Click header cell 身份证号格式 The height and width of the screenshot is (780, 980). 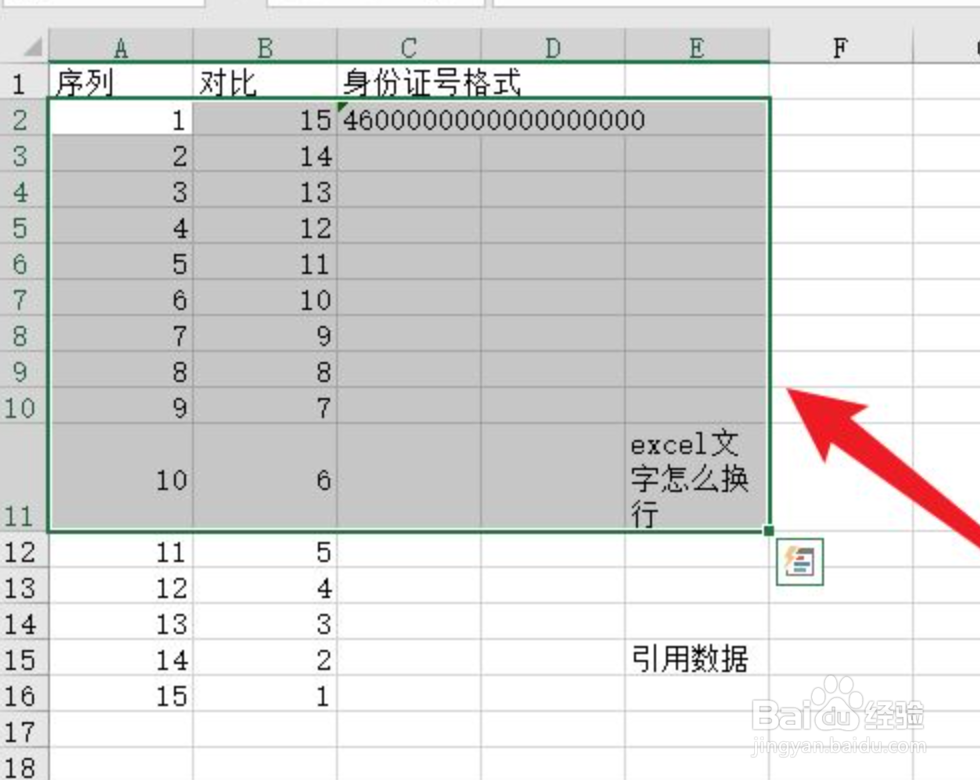point(409,82)
